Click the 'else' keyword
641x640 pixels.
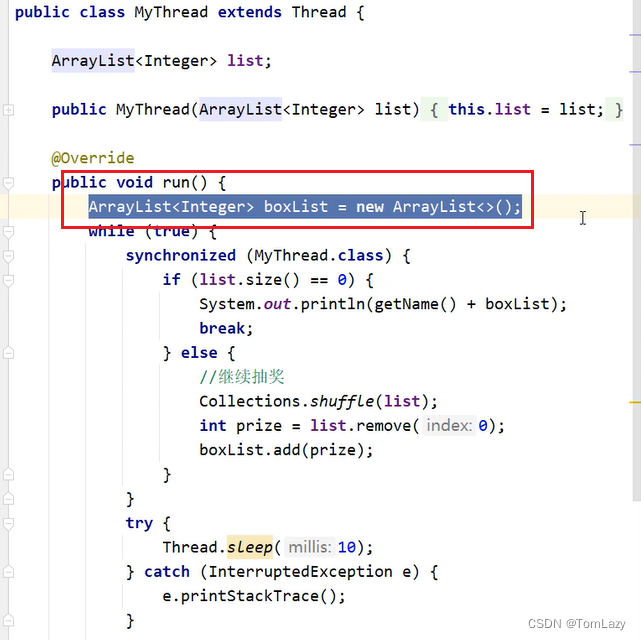[x=199, y=353]
